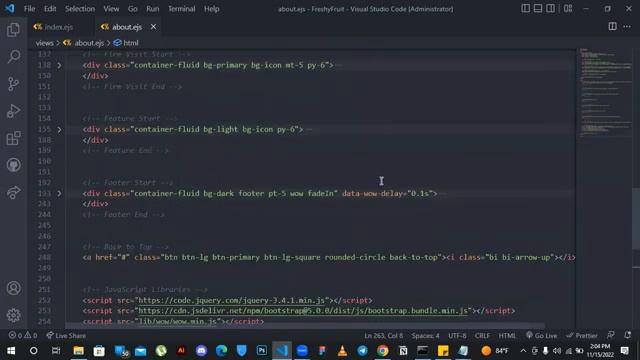Expand folded footer div code block
The image size is (640, 360).
(59, 193)
